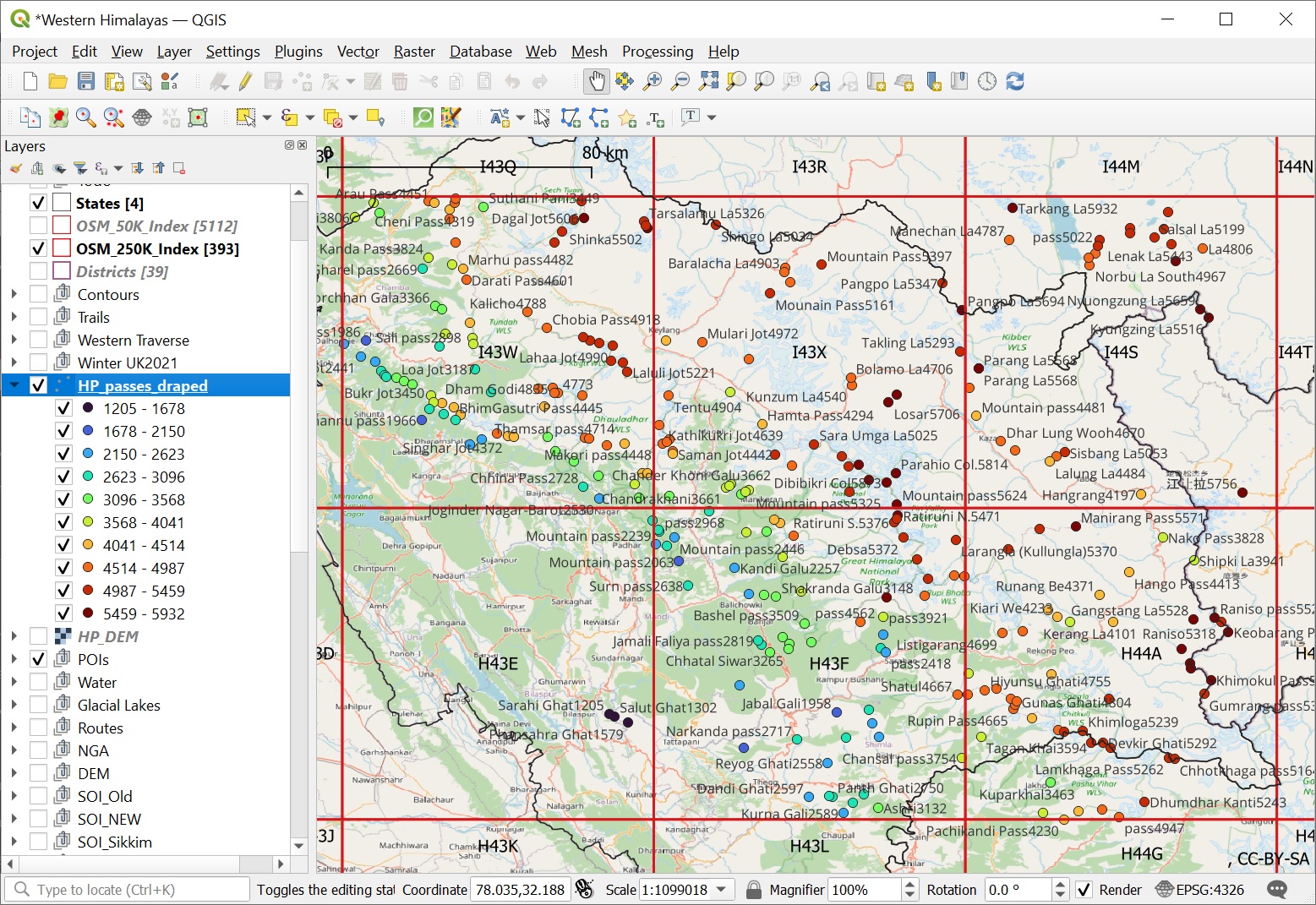1316x905 pixels.
Task: Click the Zoom In magnifier tool
Action: point(653,81)
